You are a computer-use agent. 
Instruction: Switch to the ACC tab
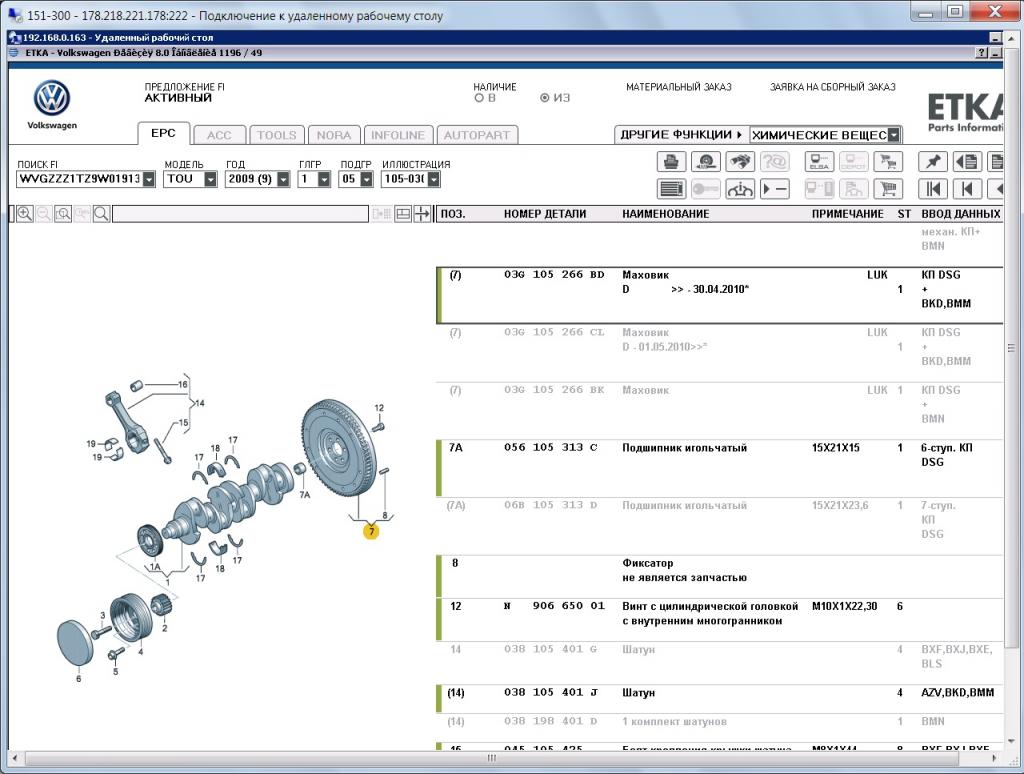219,135
